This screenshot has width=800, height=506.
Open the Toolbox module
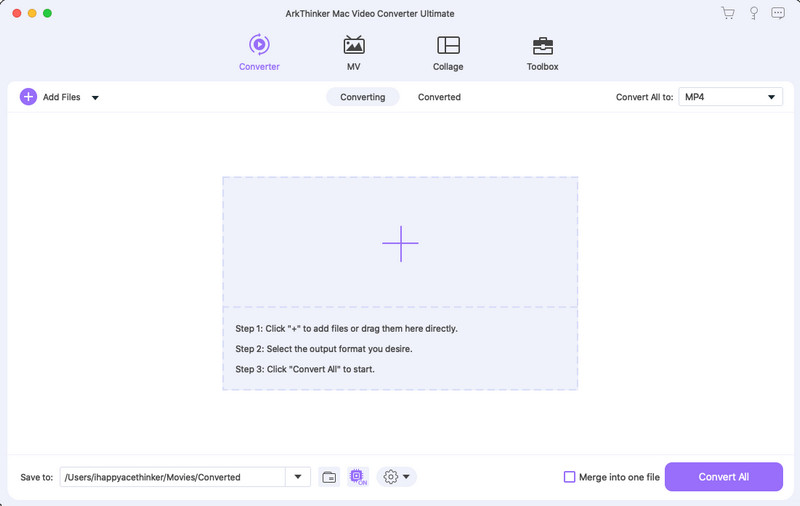(542, 52)
